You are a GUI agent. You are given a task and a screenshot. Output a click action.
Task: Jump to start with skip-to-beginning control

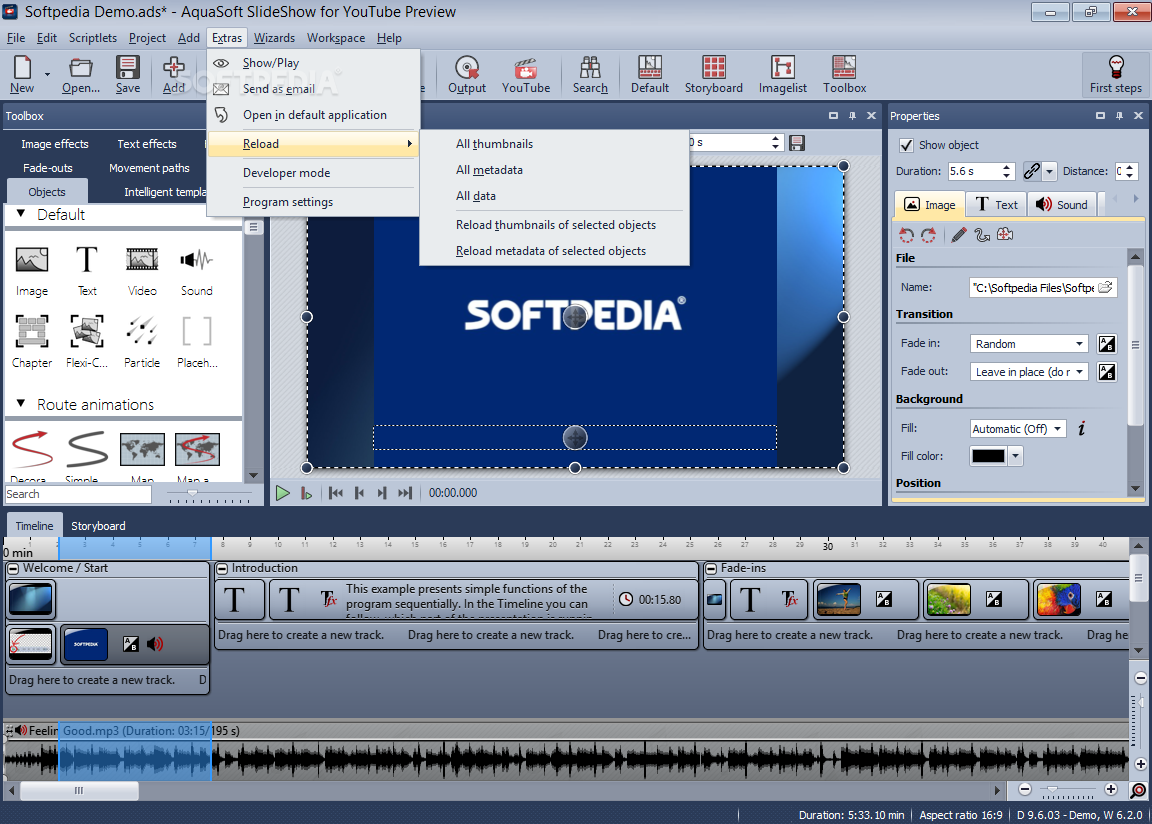click(336, 494)
